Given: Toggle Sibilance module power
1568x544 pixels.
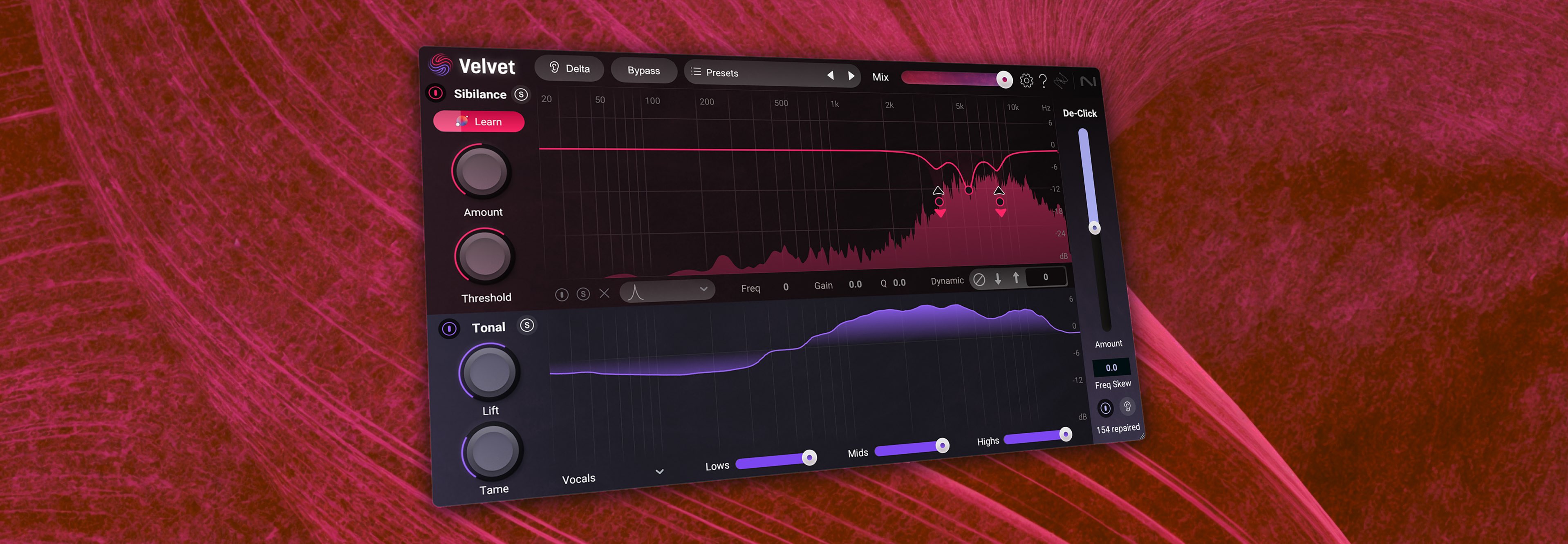Looking at the screenshot, I should point(435,93).
